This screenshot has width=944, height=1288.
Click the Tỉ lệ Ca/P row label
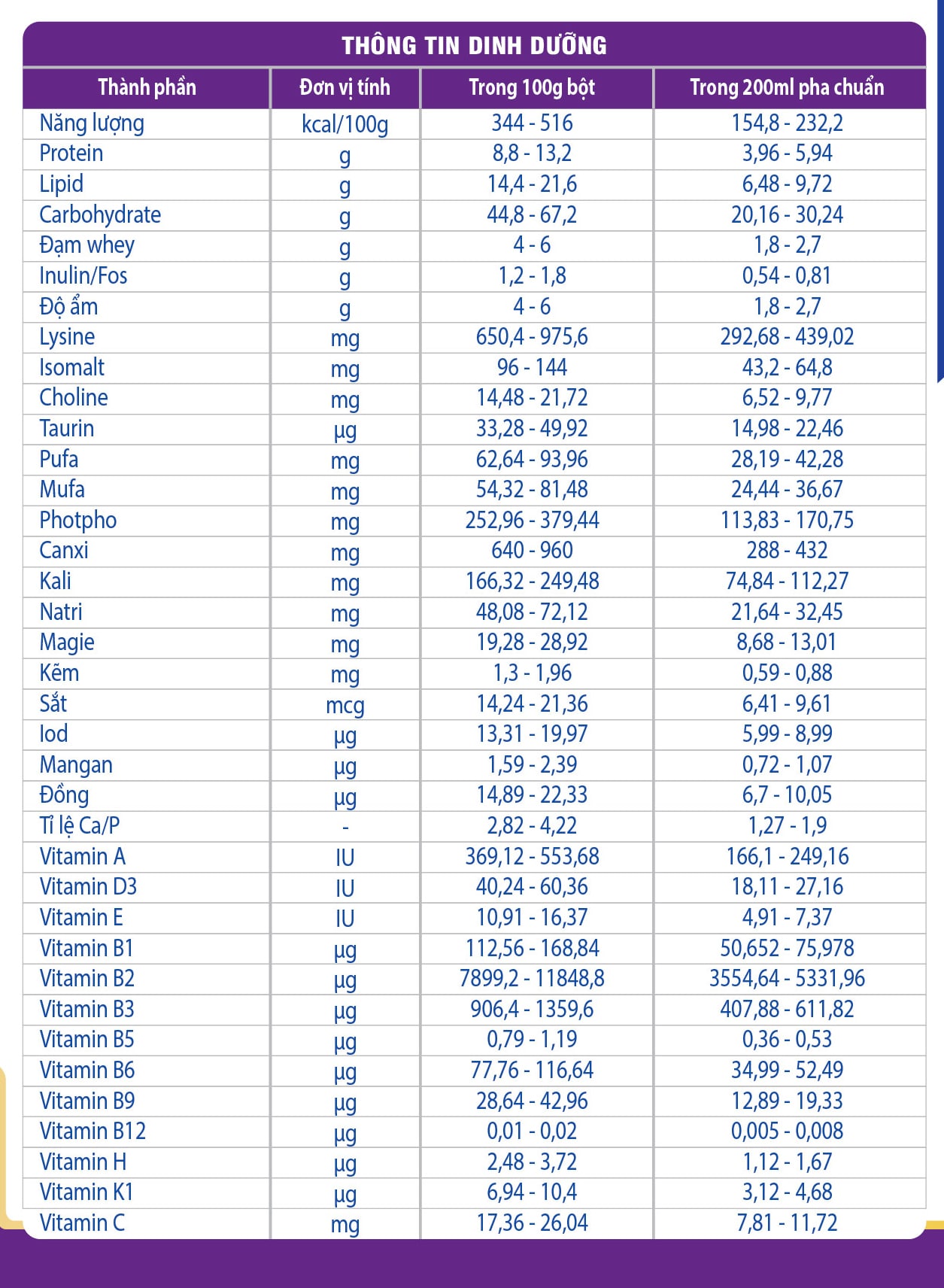(80, 826)
